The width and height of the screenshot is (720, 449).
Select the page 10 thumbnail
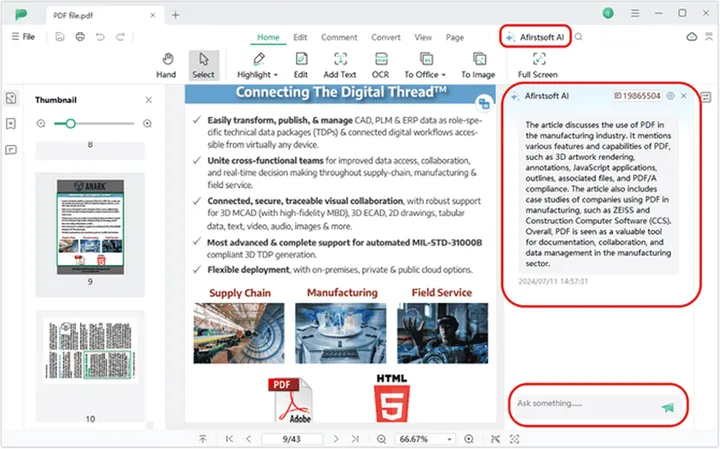coord(91,364)
